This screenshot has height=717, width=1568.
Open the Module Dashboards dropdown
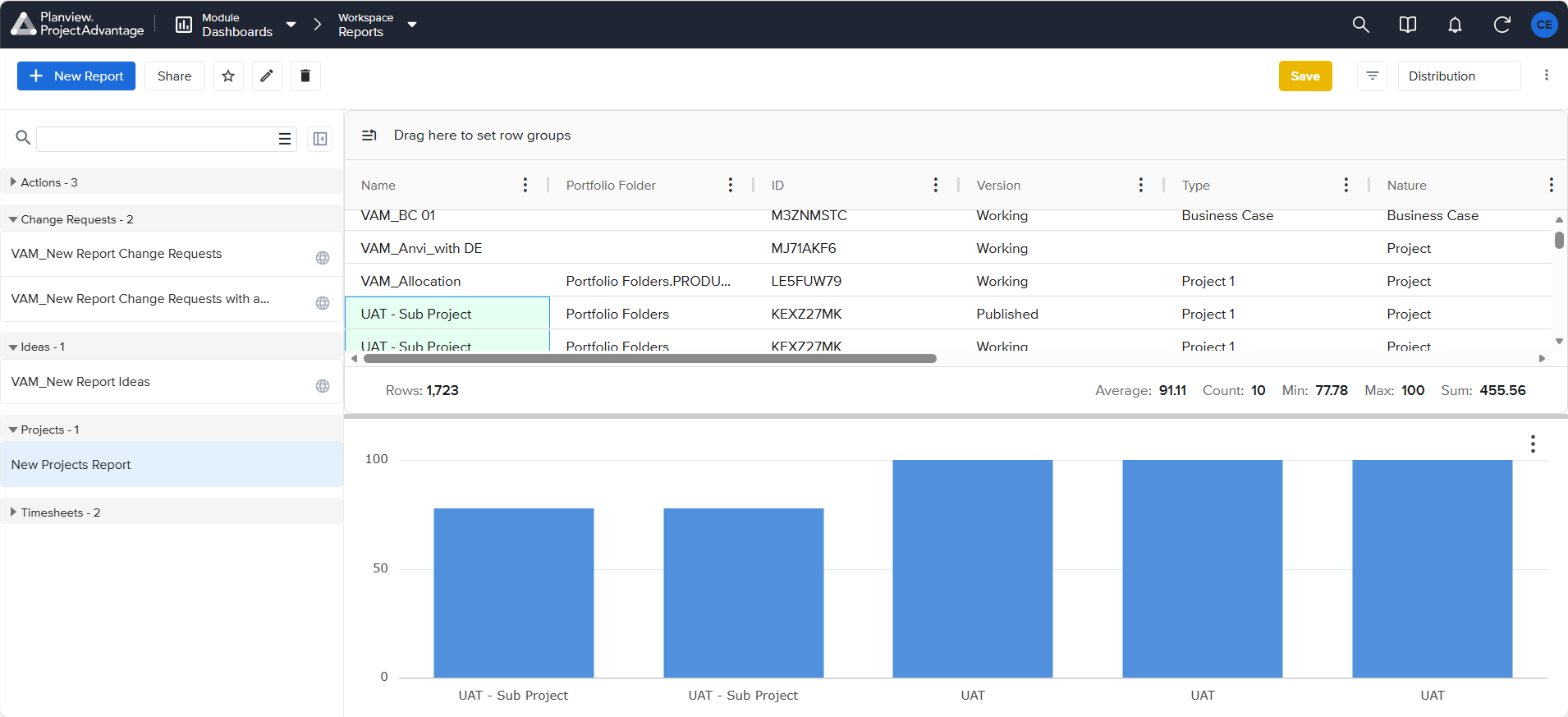236,25
